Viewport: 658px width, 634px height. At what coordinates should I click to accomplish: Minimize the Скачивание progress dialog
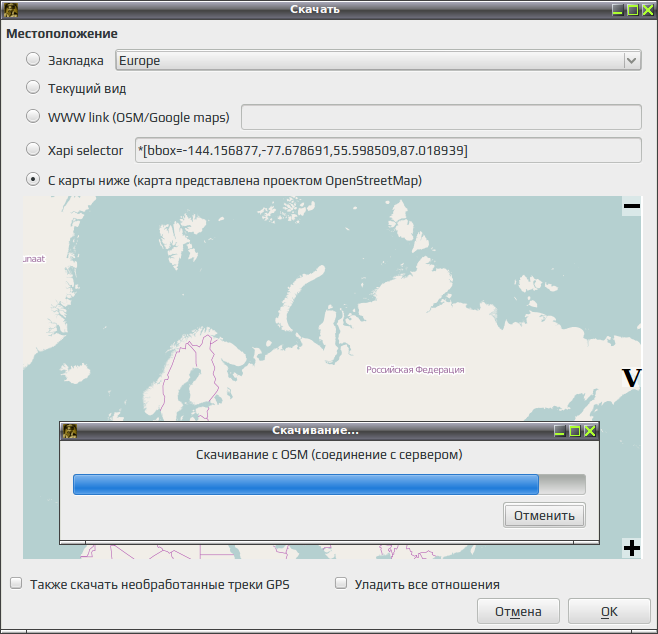click(x=559, y=431)
